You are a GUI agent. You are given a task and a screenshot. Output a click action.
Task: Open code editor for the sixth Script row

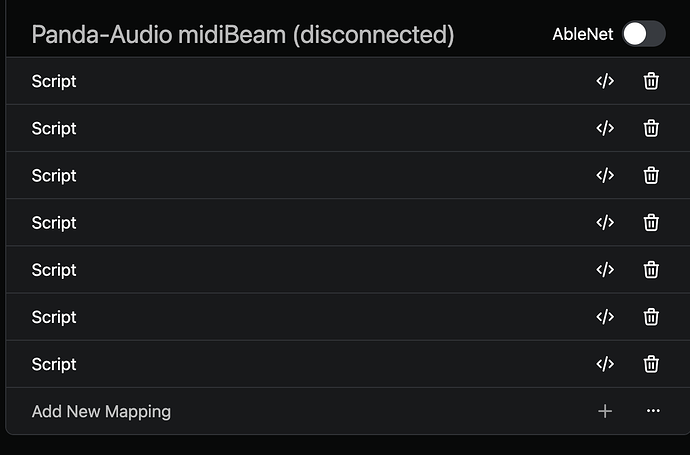click(x=605, y=316)
